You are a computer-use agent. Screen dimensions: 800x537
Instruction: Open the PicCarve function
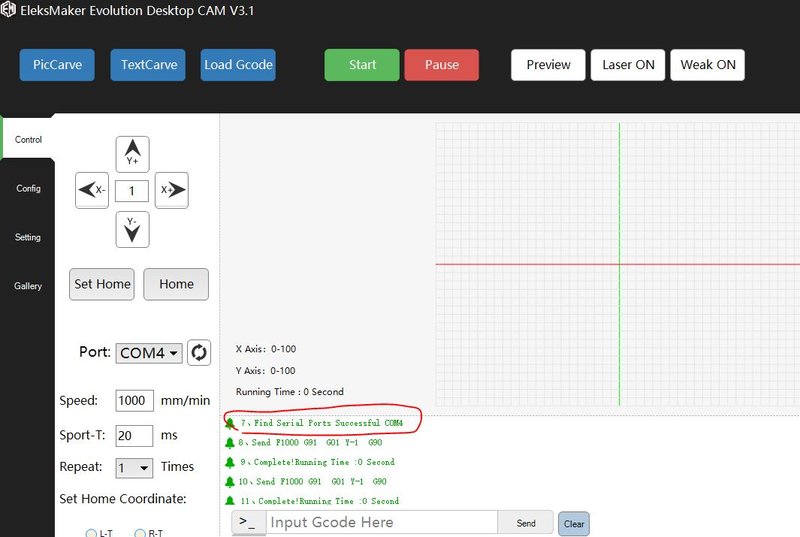57,65
